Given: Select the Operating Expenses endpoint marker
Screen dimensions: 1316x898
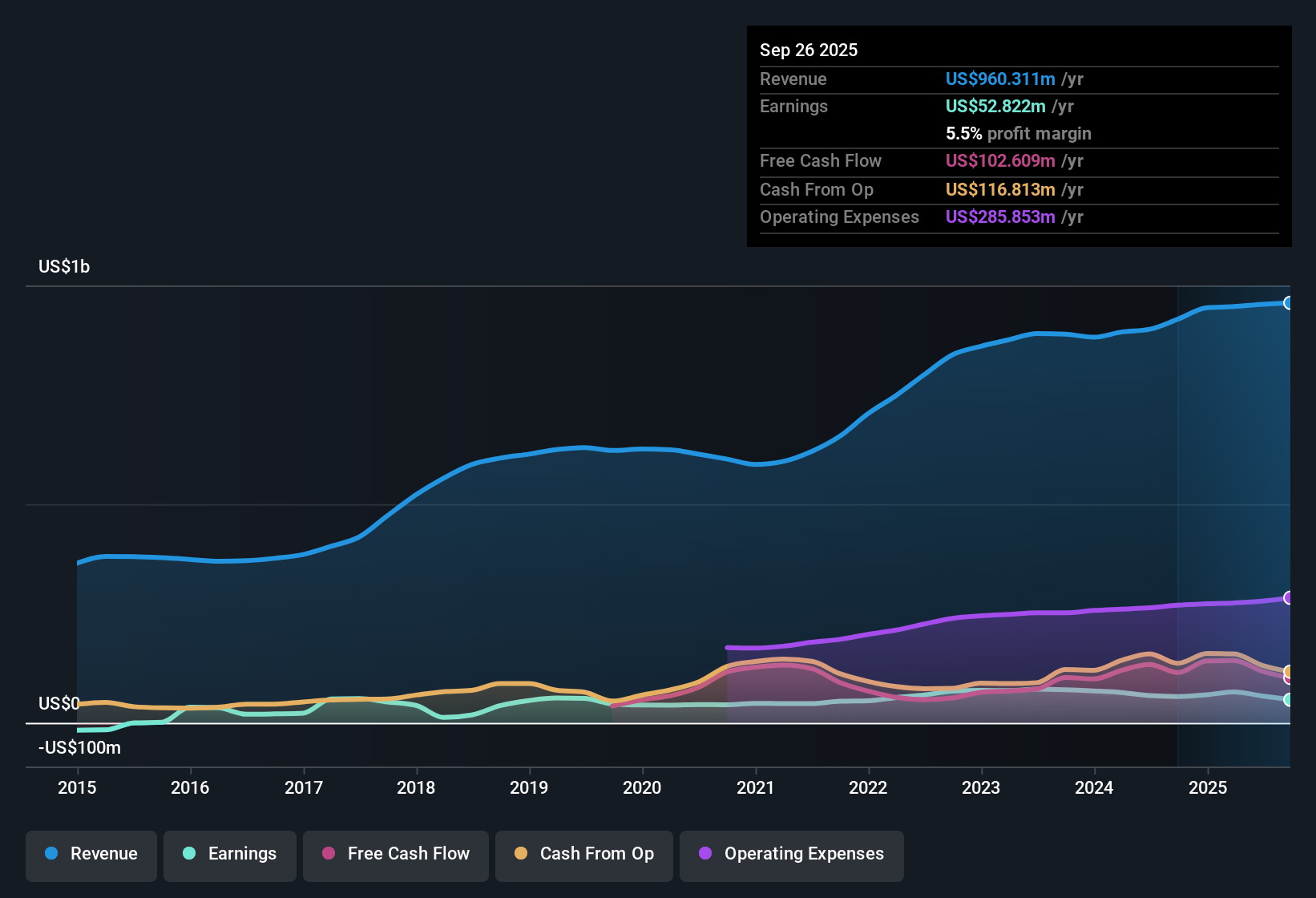Looking at the screenshot, I should pyautogui.click(x=1289, y=598).
